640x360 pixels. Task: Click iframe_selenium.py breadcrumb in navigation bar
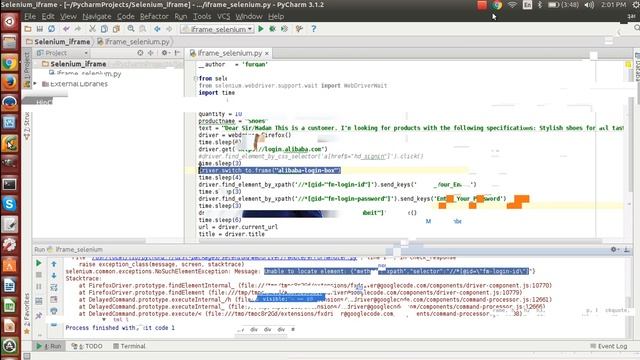tap(133, 42)
